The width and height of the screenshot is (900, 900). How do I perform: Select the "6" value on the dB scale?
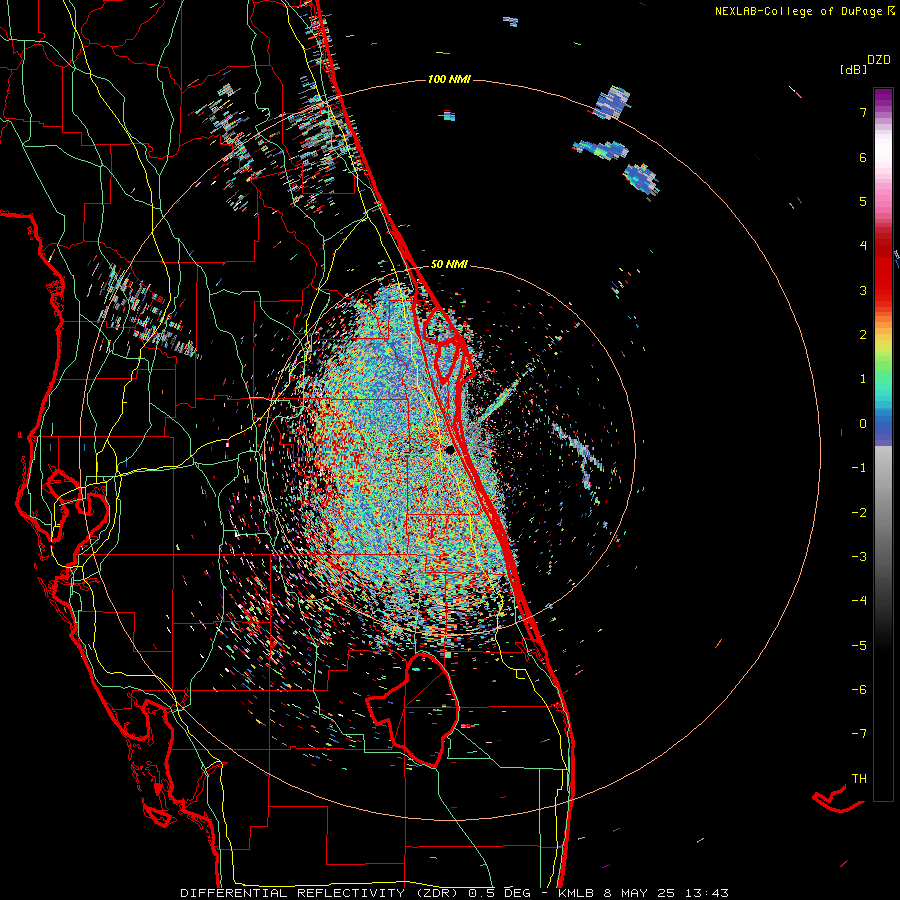point(863,157)
